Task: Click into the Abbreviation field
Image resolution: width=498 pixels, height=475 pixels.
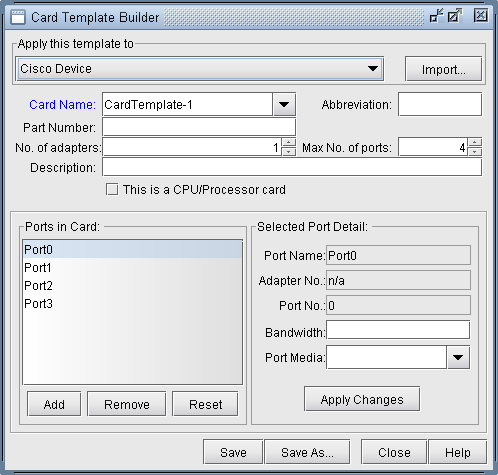Action: click(x=440, y=104)
